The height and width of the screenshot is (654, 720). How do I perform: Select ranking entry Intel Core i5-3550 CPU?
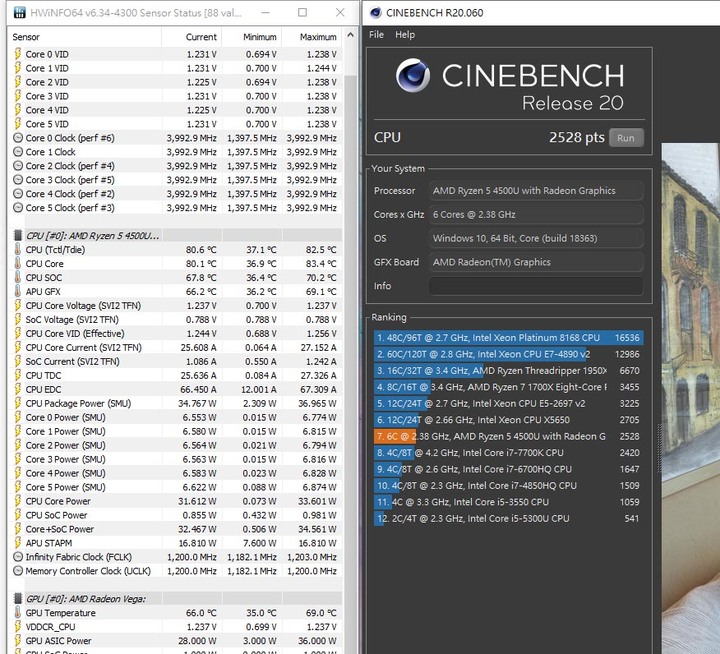click(508, 502)
